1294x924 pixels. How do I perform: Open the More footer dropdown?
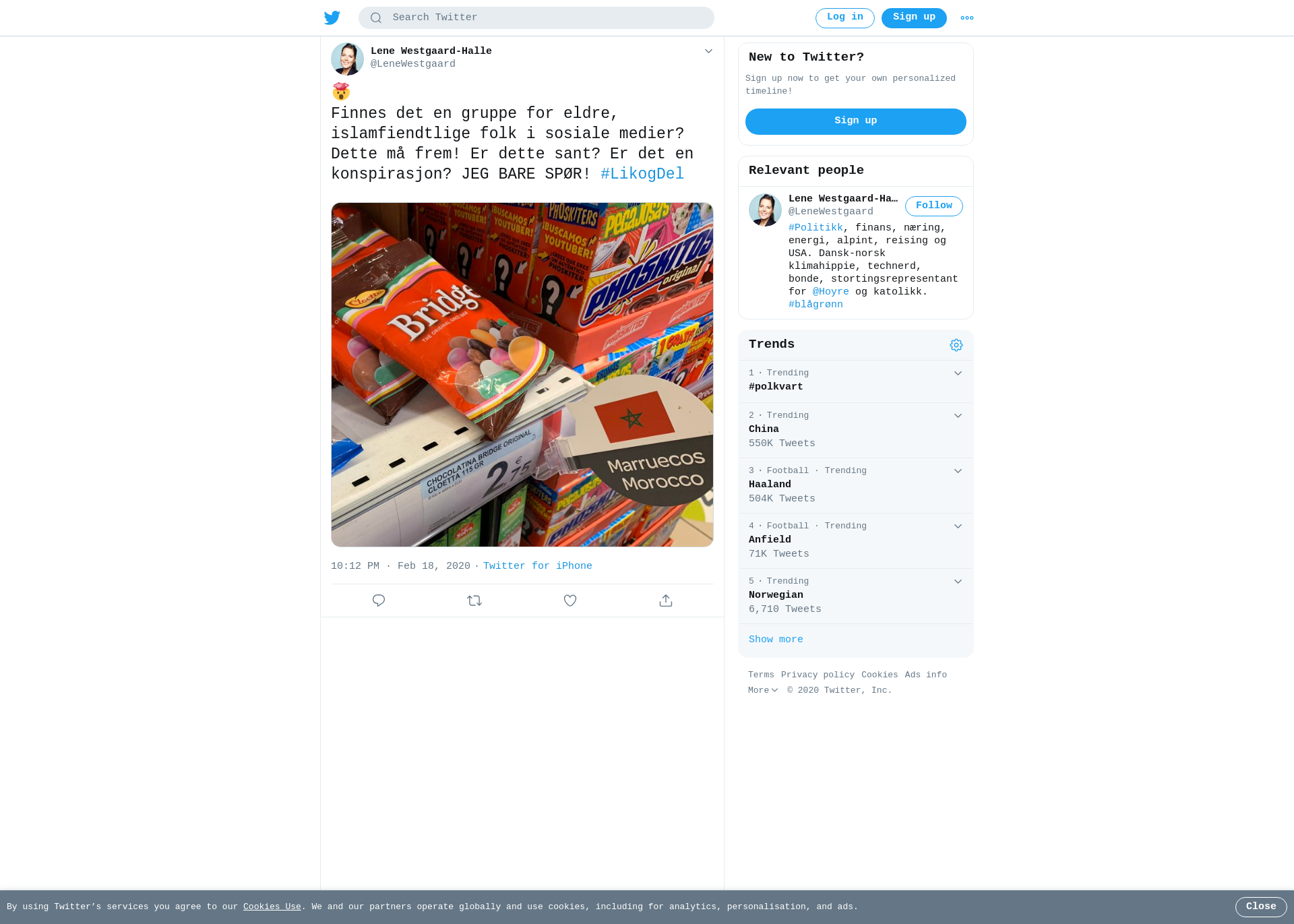tap(763, 690)
